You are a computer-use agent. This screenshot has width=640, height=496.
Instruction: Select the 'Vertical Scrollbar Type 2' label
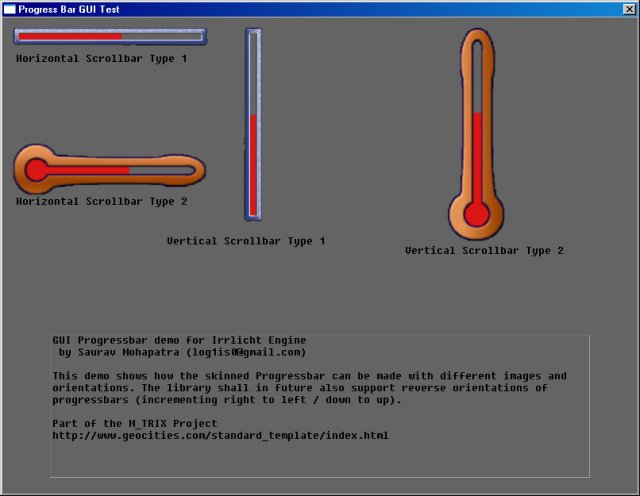tap(484, 251)
